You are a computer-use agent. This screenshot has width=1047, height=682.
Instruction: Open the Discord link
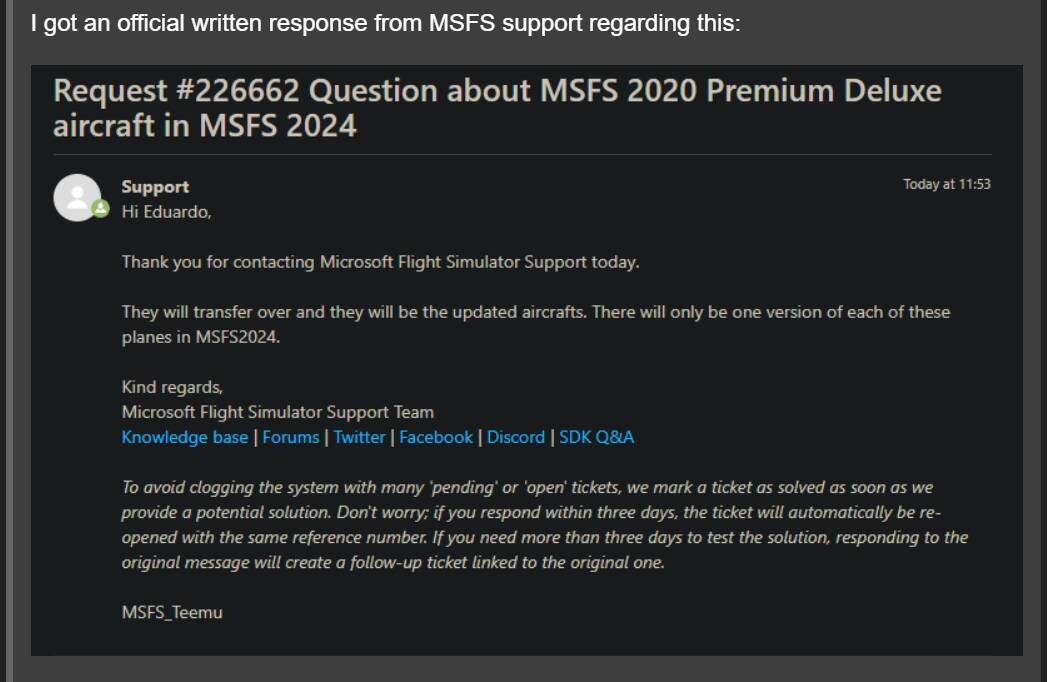click(515, 437)
